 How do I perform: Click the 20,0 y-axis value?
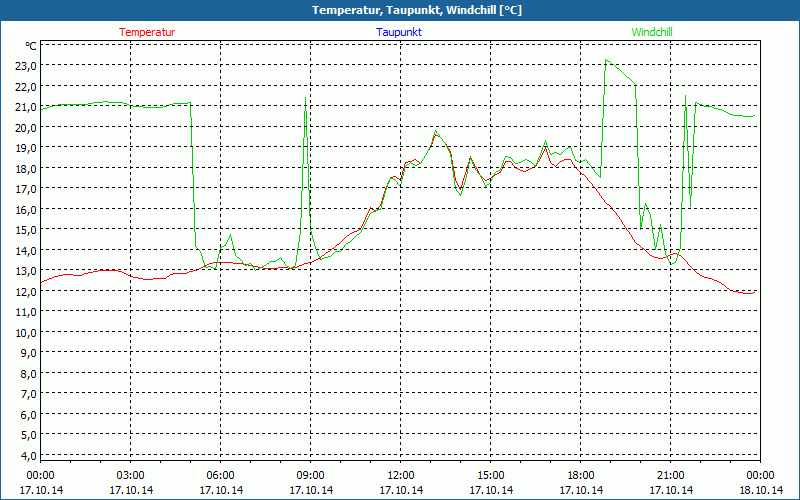click(27, 127)
